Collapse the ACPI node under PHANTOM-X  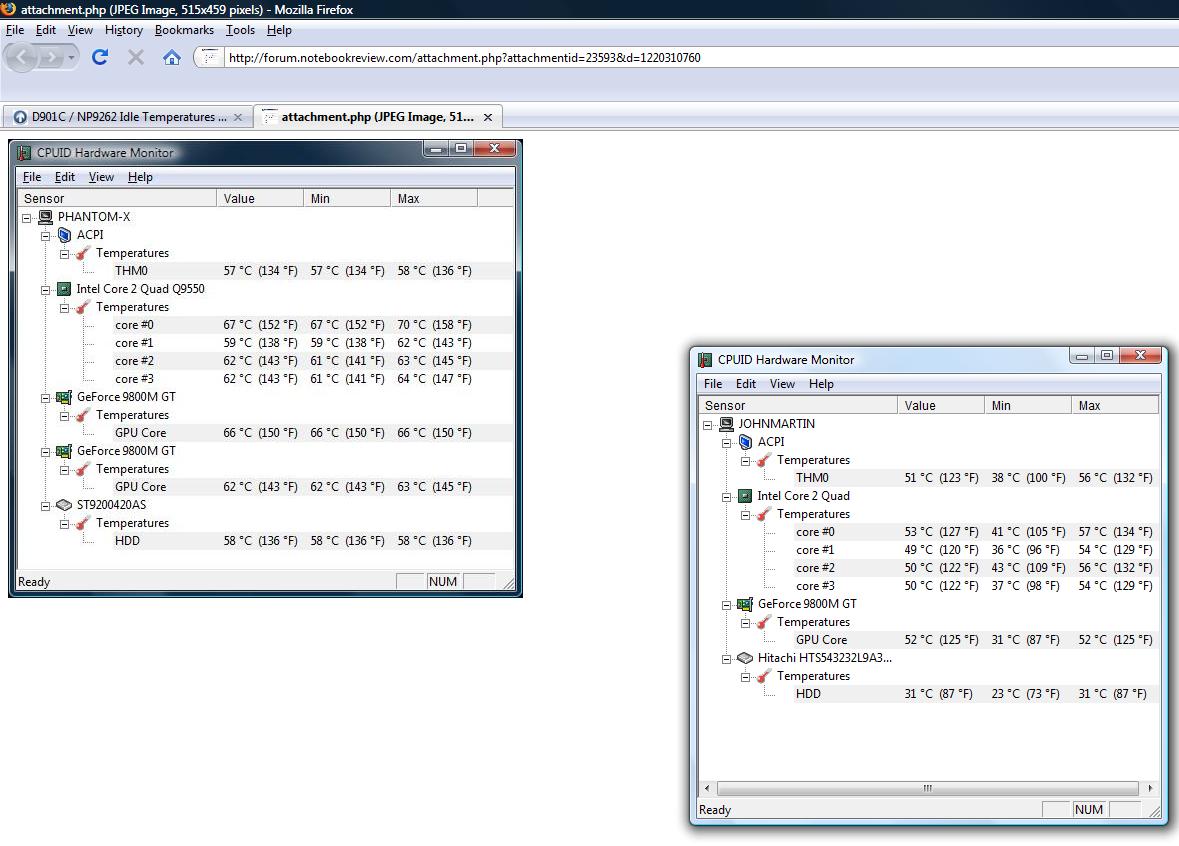click(x=45, y=236)
